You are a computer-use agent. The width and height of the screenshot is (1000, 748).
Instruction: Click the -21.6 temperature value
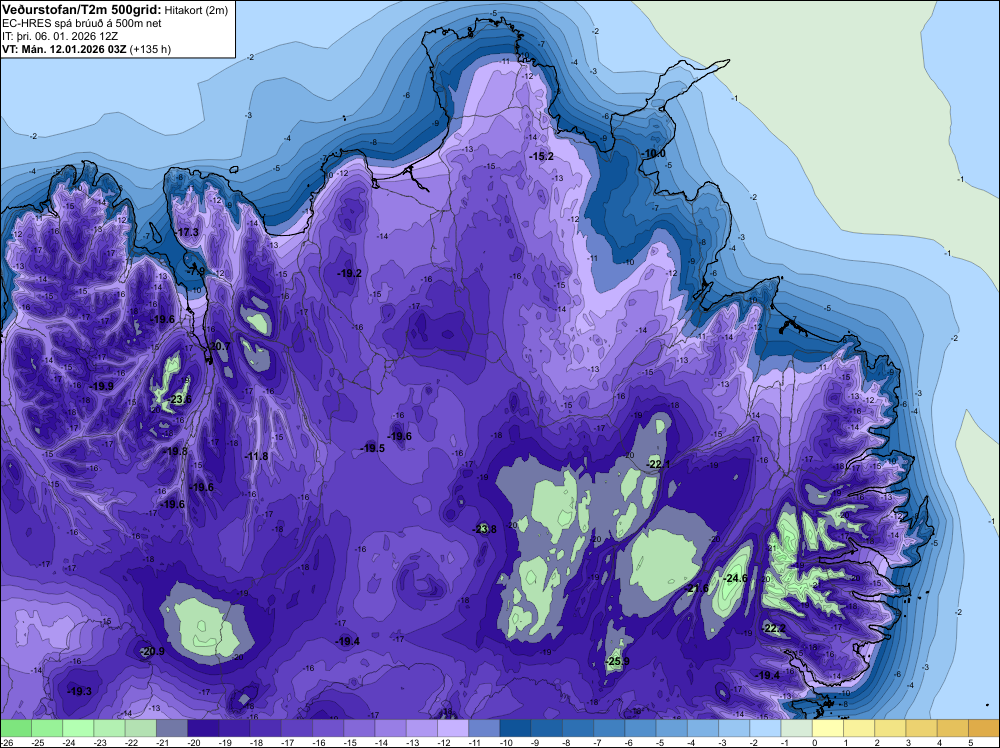pos(696,589)
